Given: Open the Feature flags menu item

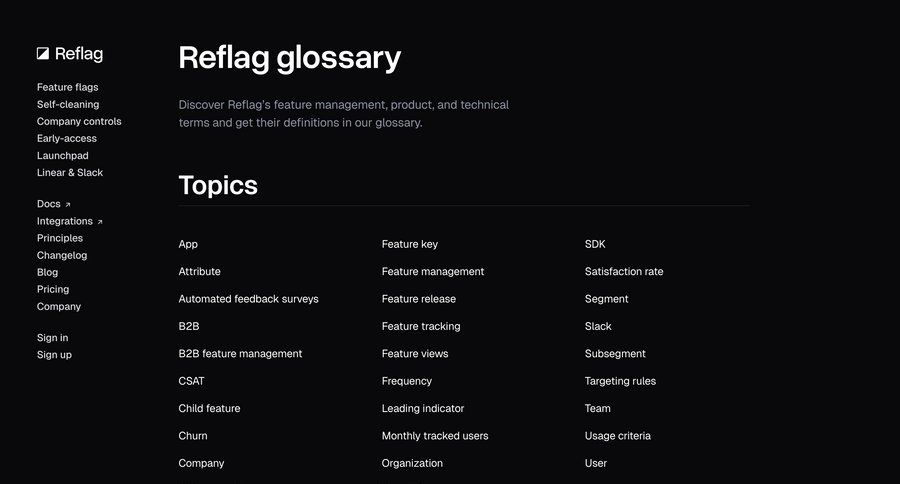Looking at the screenshot, I should click(68, 87).
